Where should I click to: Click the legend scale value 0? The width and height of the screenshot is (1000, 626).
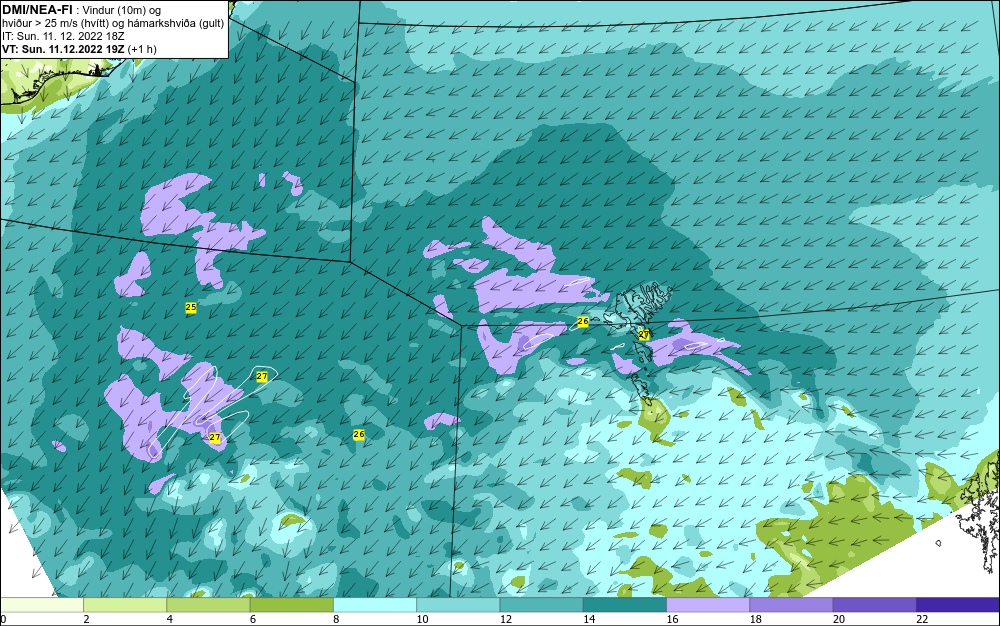[3, 619]
